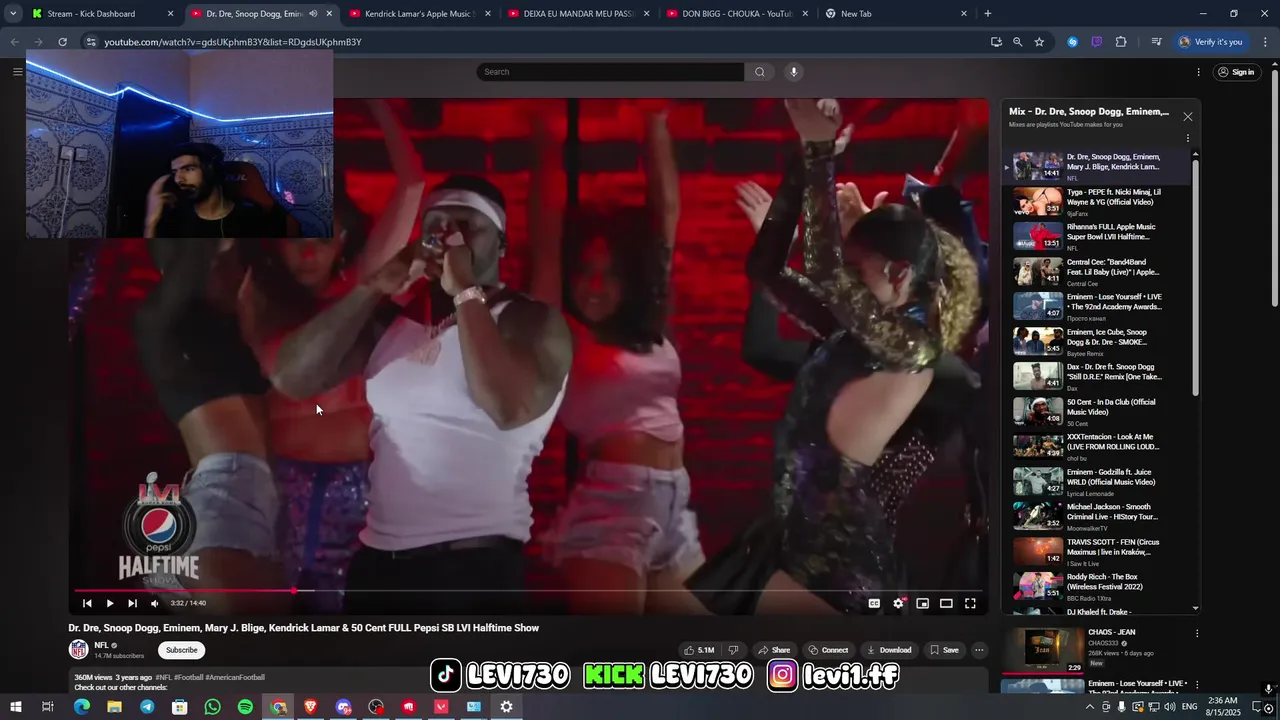Save the video to a playlist
Viewport: 1280px width, 720px height.
[944, 650]
